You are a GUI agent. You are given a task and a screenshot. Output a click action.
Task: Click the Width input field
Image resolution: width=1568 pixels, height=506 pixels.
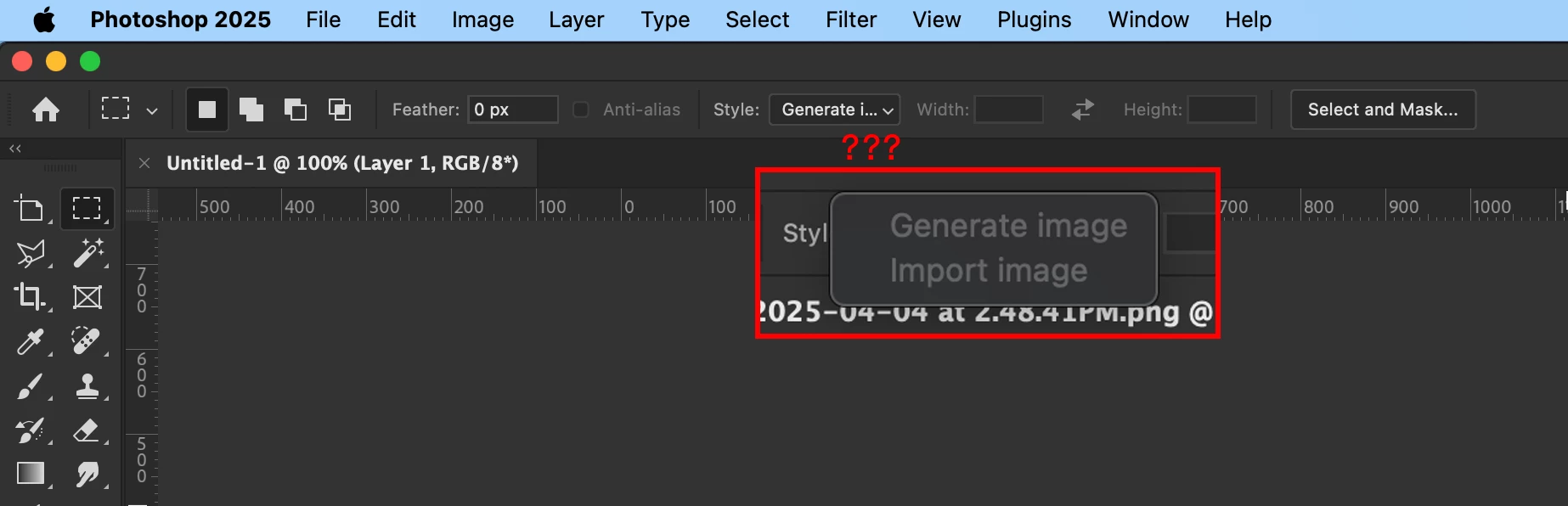point(1009,110)
